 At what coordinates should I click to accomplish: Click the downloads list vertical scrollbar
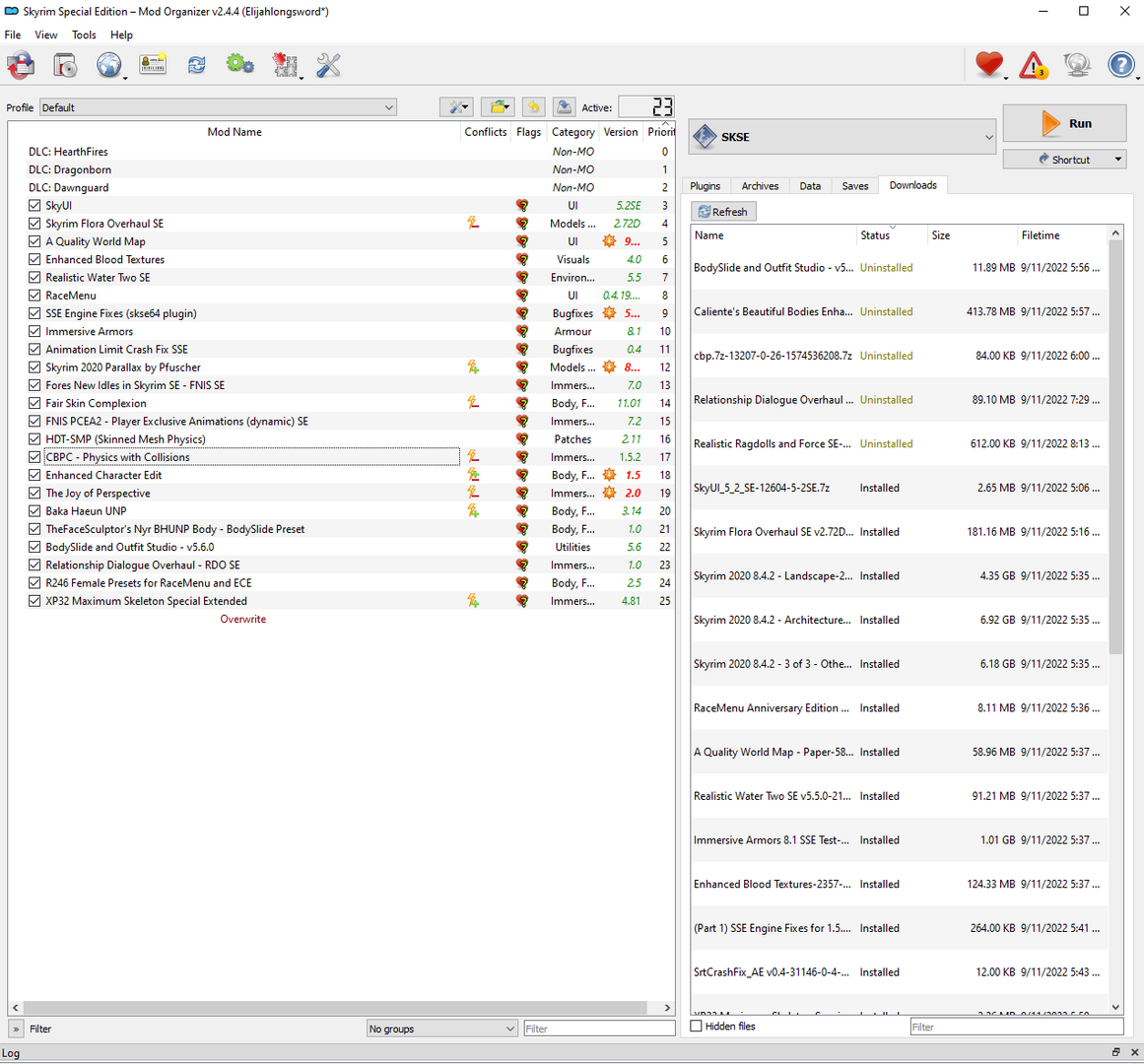click(x=1114, y=445)
